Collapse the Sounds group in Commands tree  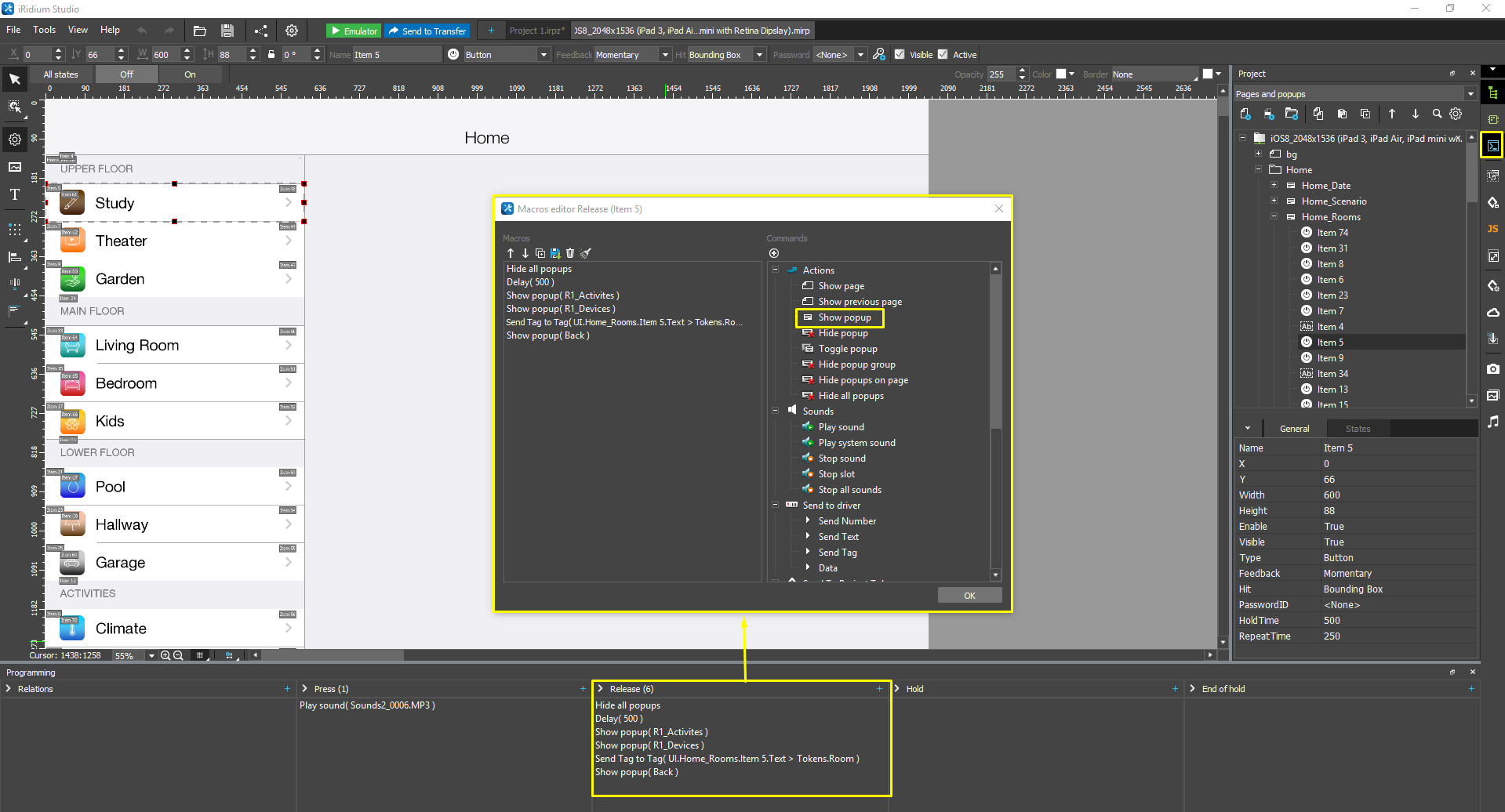775,411
